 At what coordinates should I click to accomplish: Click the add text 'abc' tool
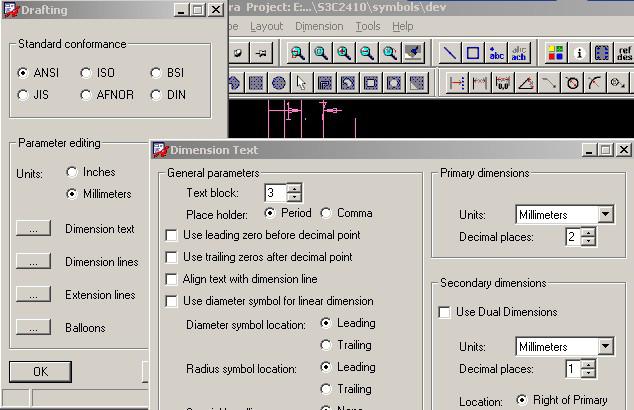click(x=497, y=53)
